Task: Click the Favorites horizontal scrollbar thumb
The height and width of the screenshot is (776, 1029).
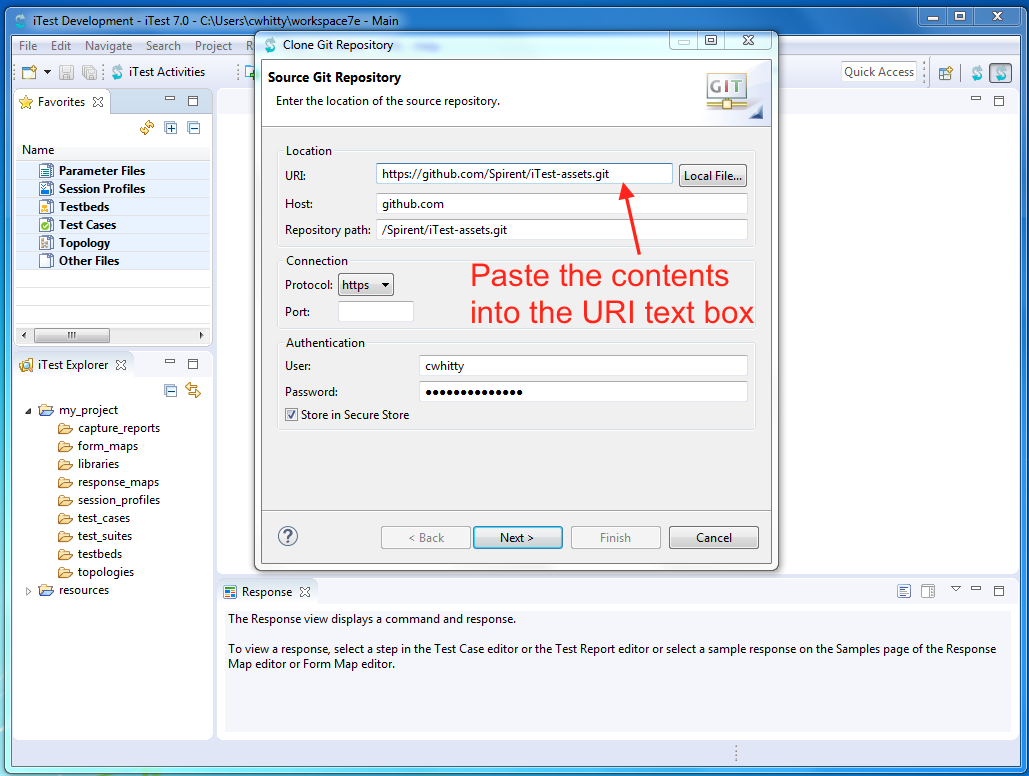Action: 72,335
